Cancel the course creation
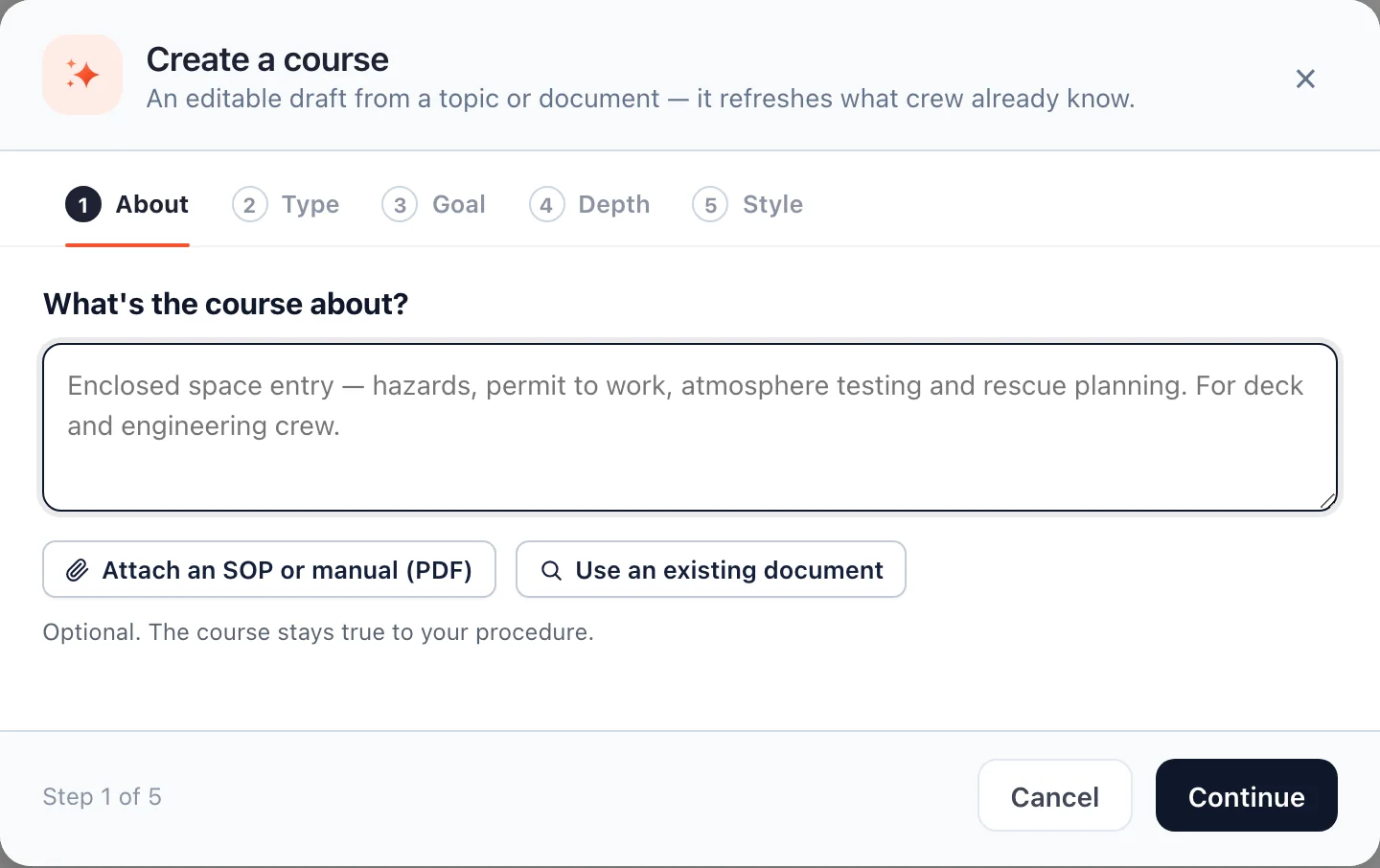Viewport: 1380px width, 868px height. [x=1055, y=795]
